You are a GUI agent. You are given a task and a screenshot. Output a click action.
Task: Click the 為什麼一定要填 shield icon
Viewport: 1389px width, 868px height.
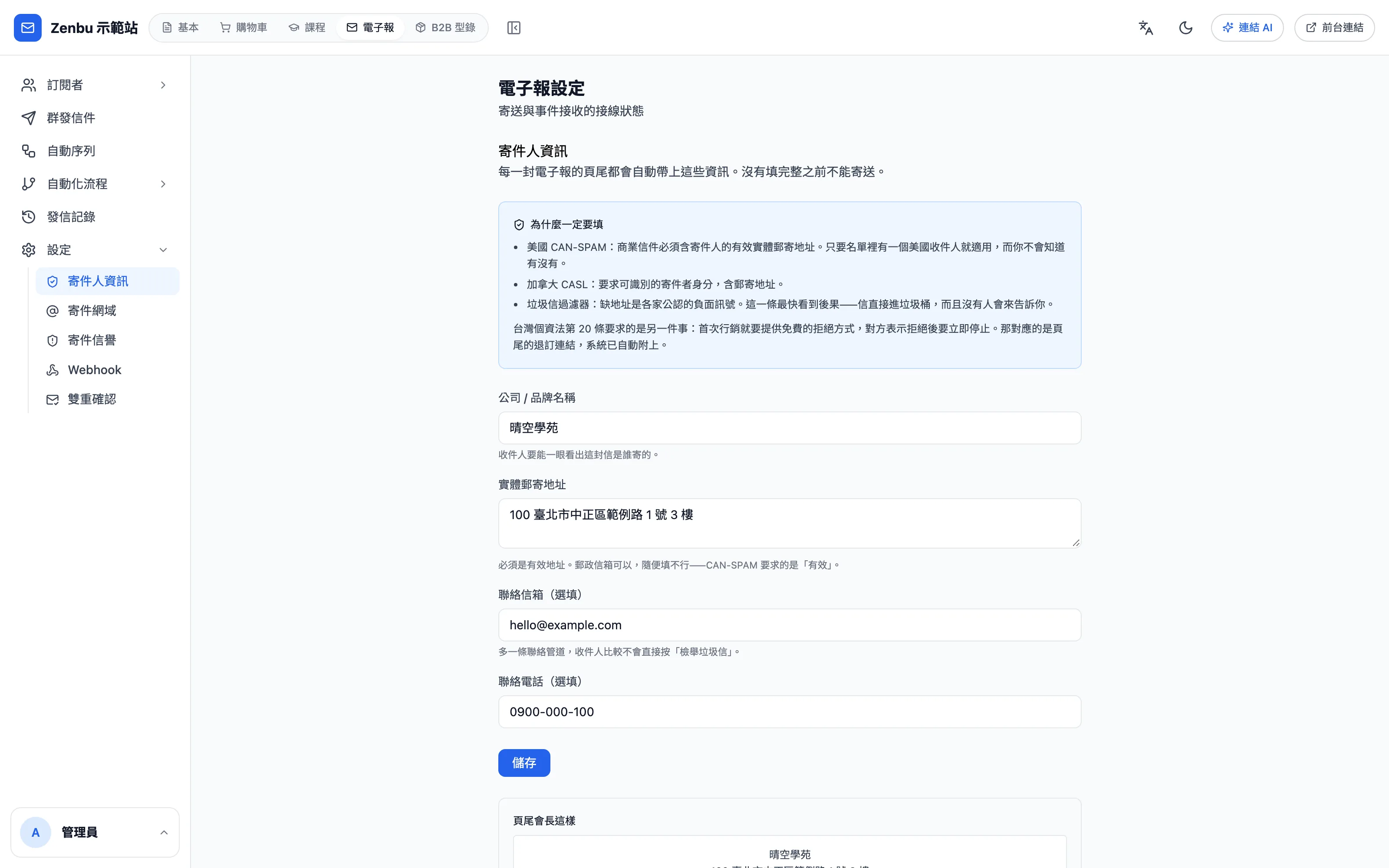(x=519, y=224)
